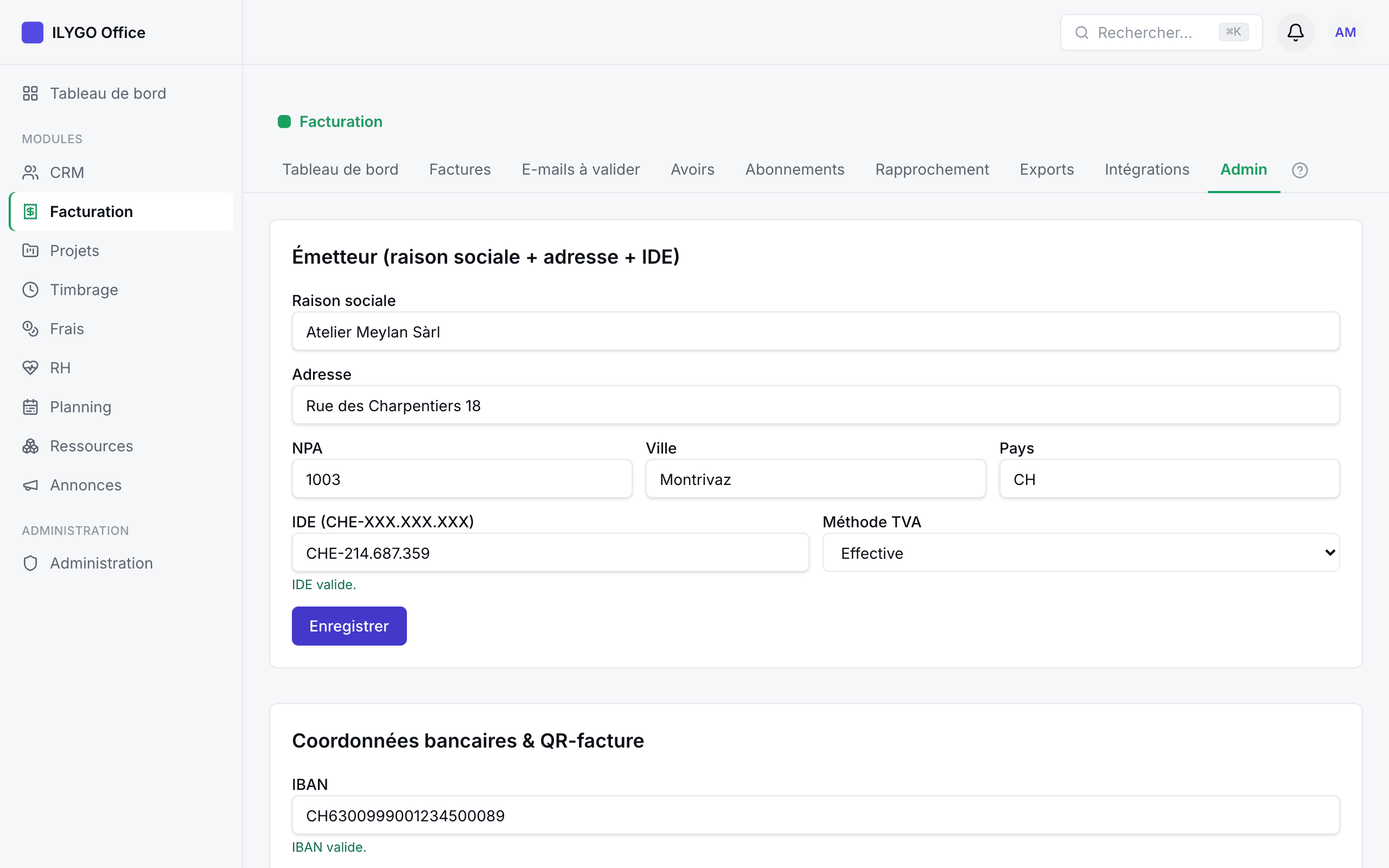Select the Admin tab
The image size is (1389, 868).
1243,169
